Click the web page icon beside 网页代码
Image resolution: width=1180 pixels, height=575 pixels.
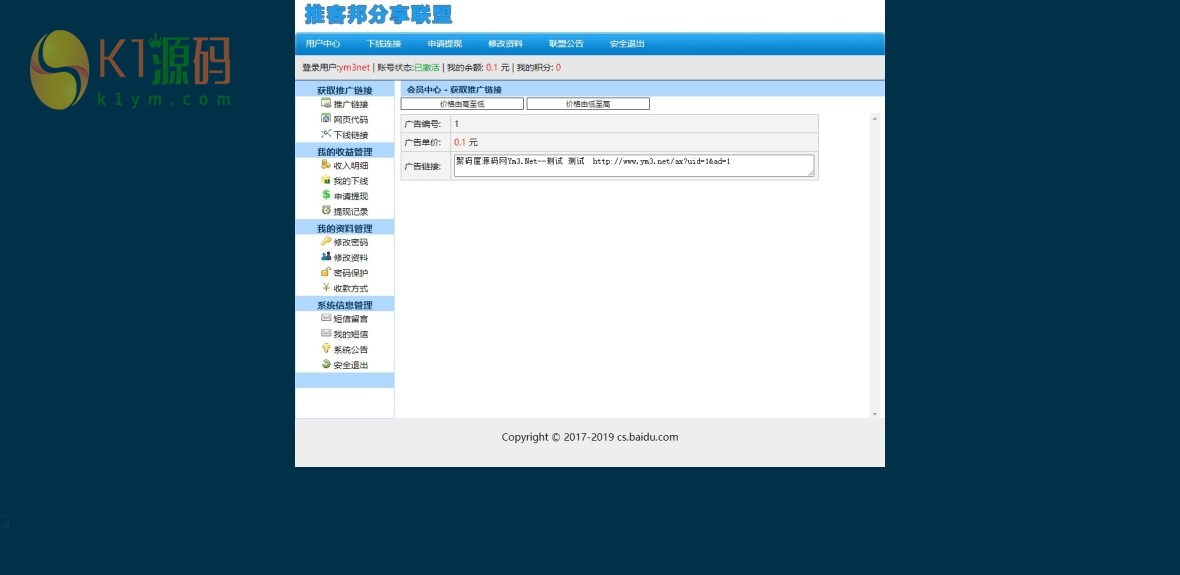326,119
